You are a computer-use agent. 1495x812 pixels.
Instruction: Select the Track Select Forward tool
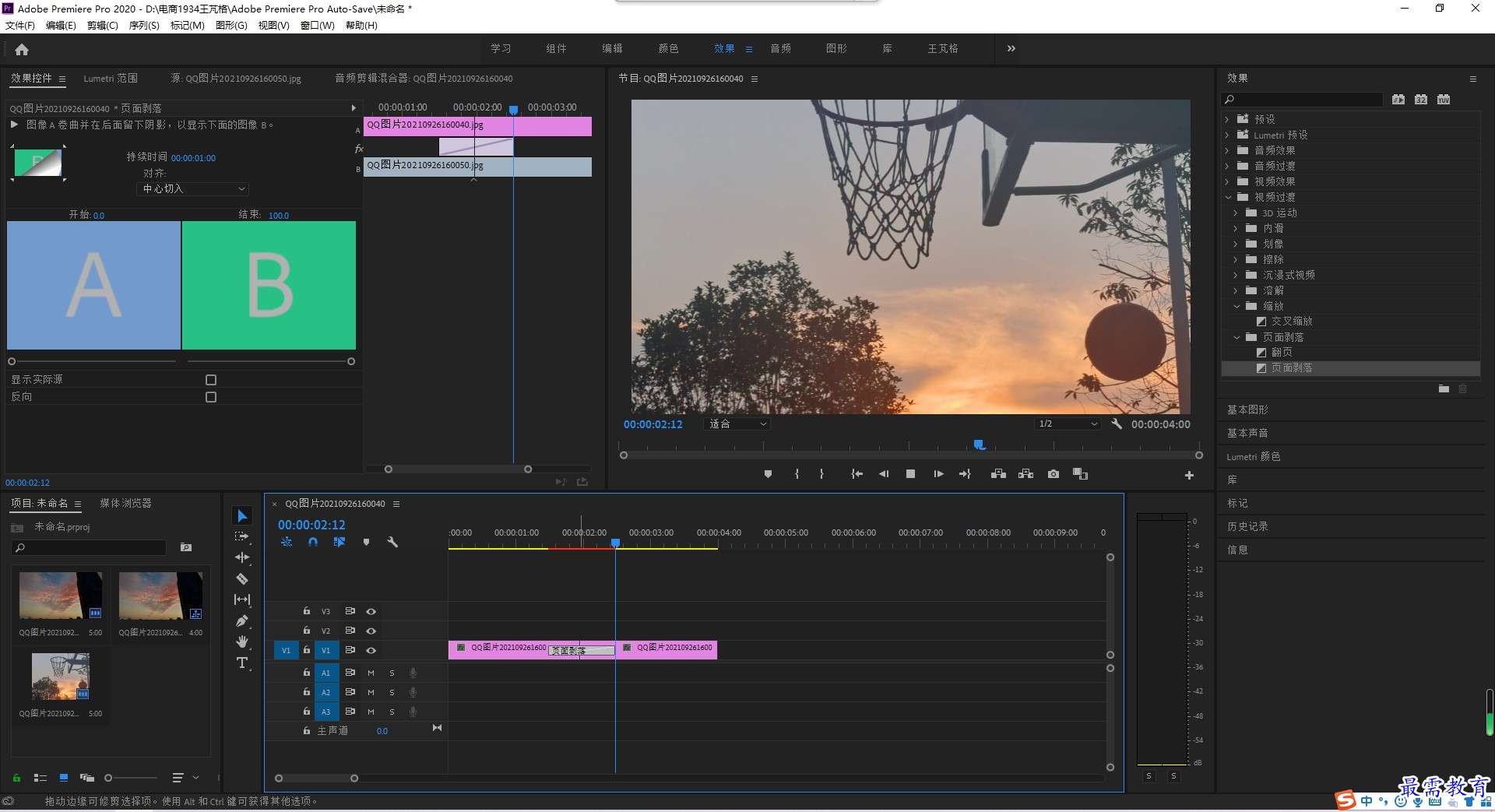pyautogui.click(x=242, y=536)
